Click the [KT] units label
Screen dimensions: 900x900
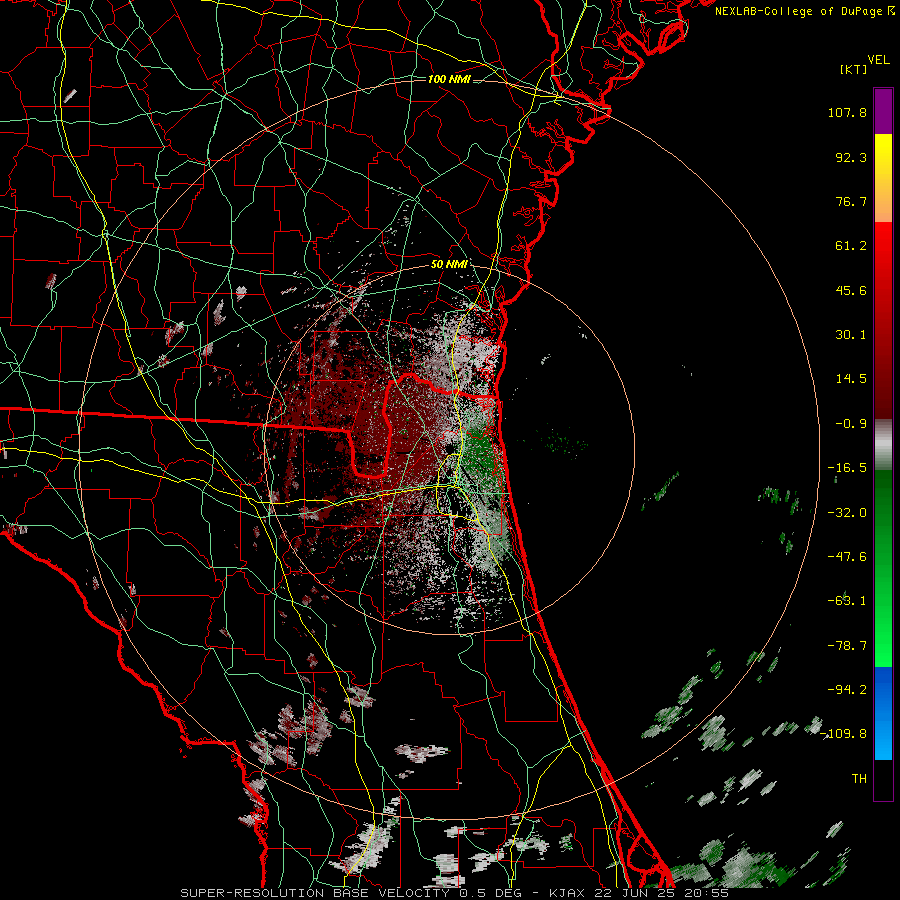click(854, 69)
